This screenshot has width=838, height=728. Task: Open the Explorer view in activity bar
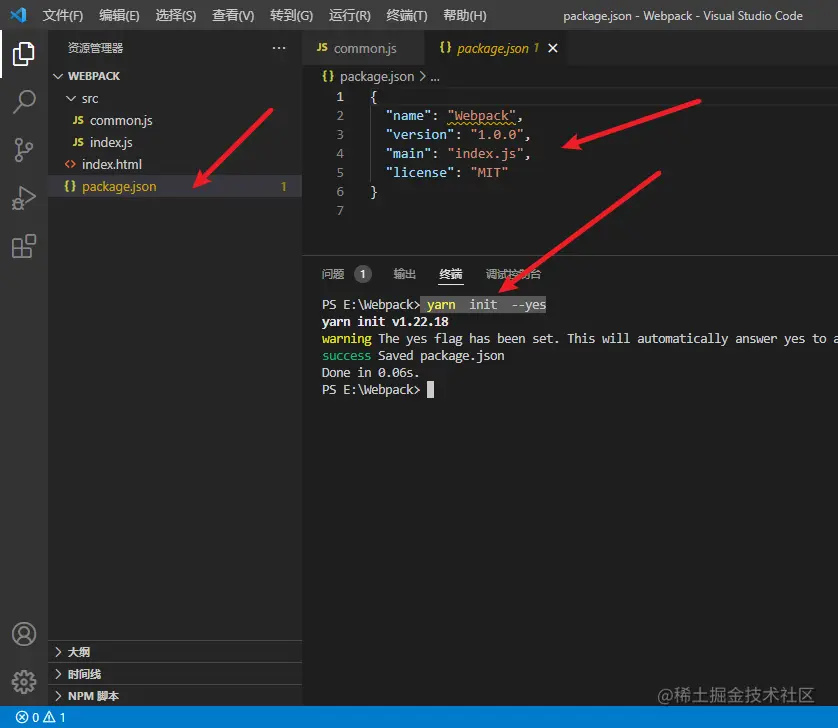[24, 54]
